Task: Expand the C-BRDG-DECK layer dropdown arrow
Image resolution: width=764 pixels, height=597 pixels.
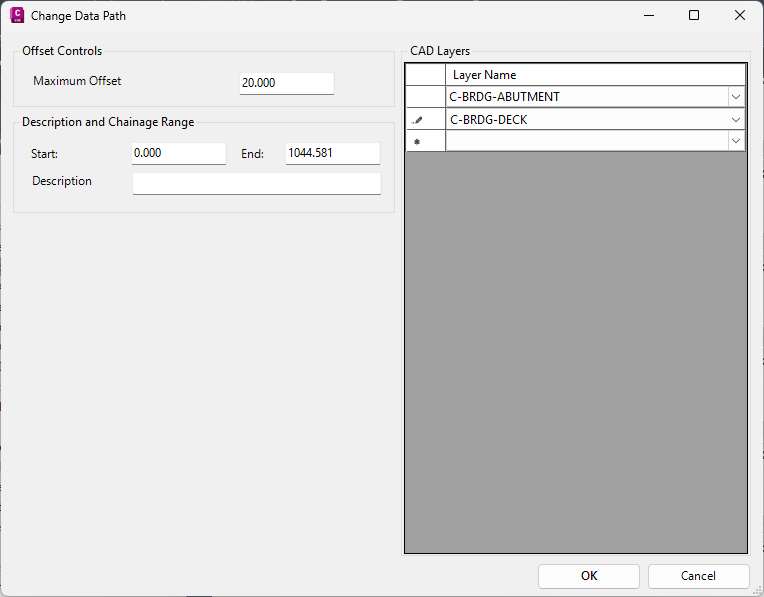Action: [736, 120]
